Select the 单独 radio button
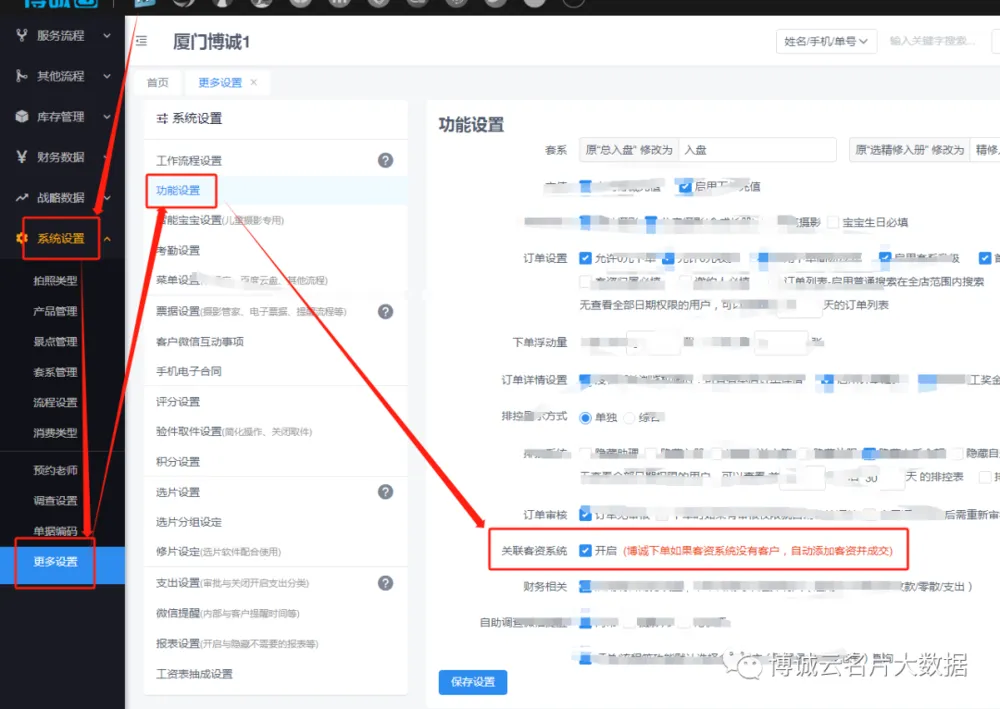The image size is (1000, 709). pyautogui.click(x=585, y=417)
